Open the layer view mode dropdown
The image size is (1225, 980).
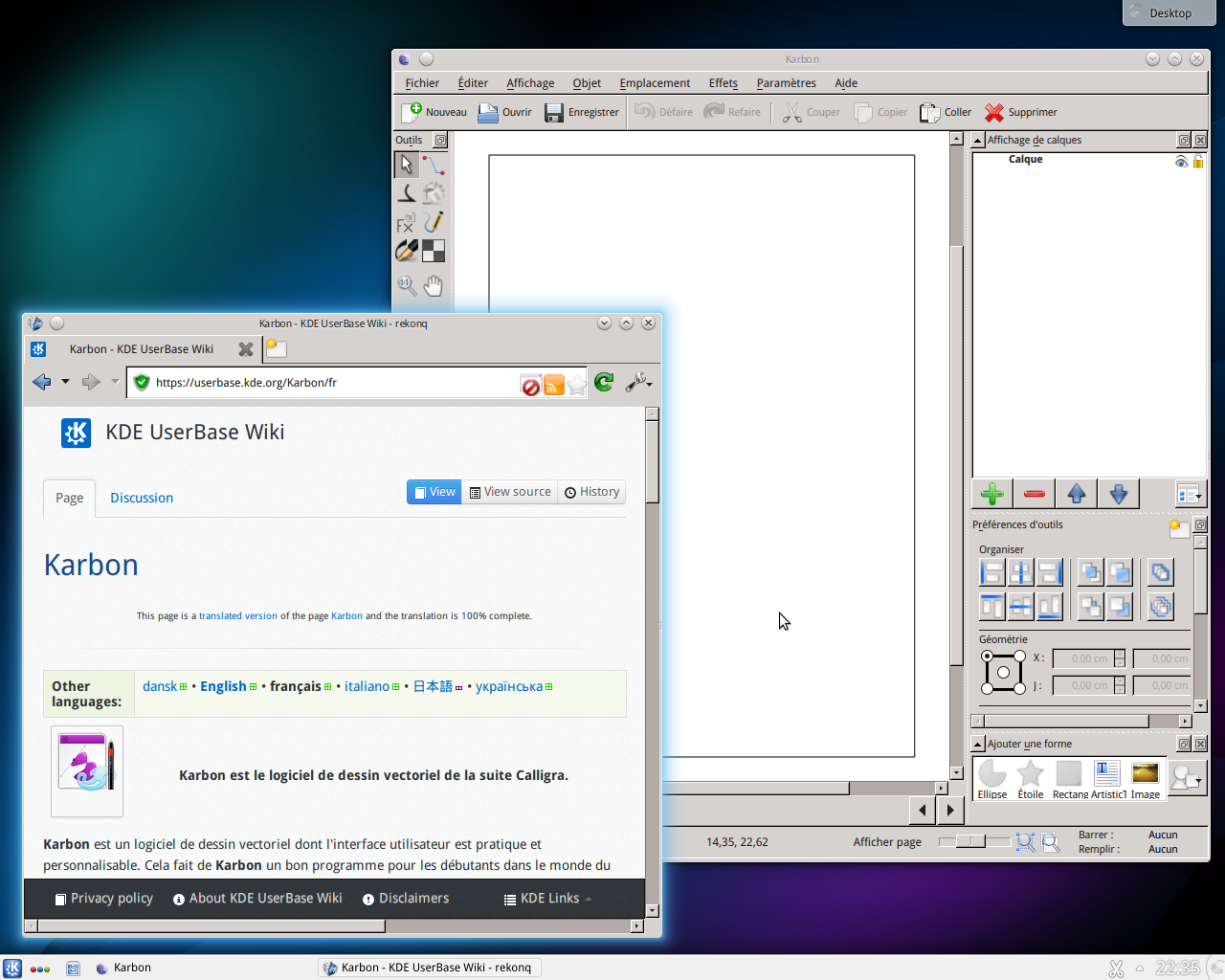tap(1190, 494)
